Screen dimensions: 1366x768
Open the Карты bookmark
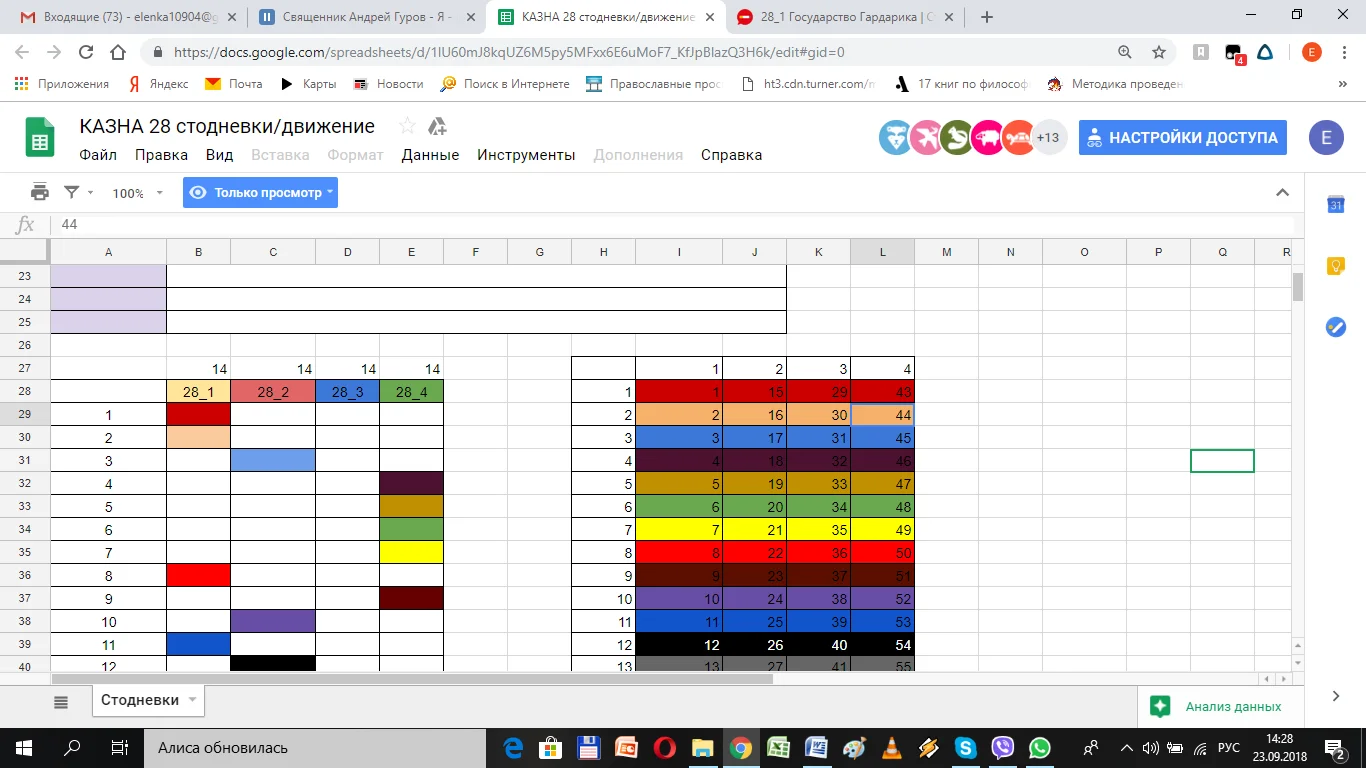(307, 84)
